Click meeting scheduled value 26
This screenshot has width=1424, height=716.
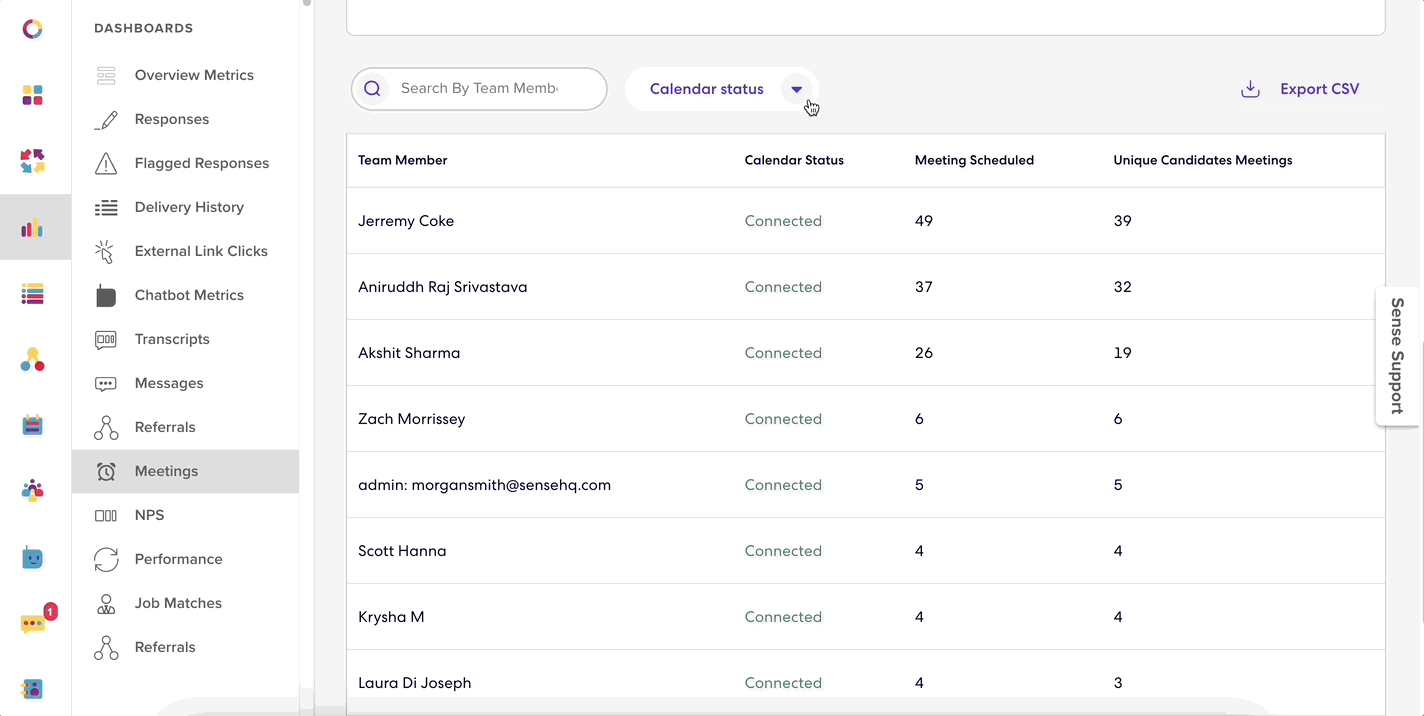[x=924, y=353]
